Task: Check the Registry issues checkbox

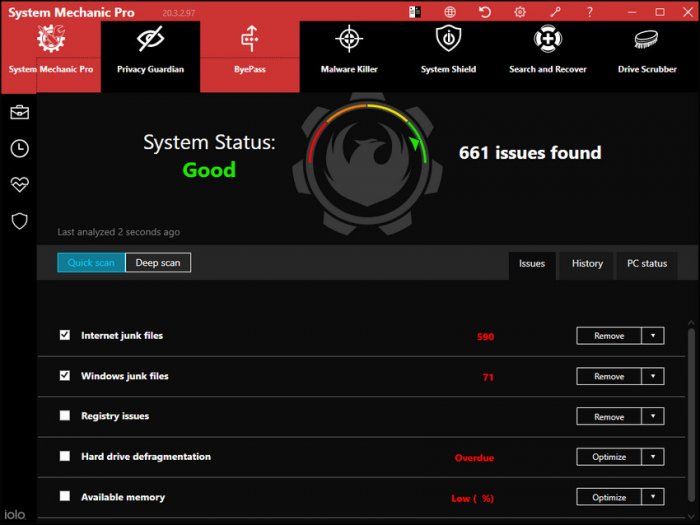Action: point(65,416)
